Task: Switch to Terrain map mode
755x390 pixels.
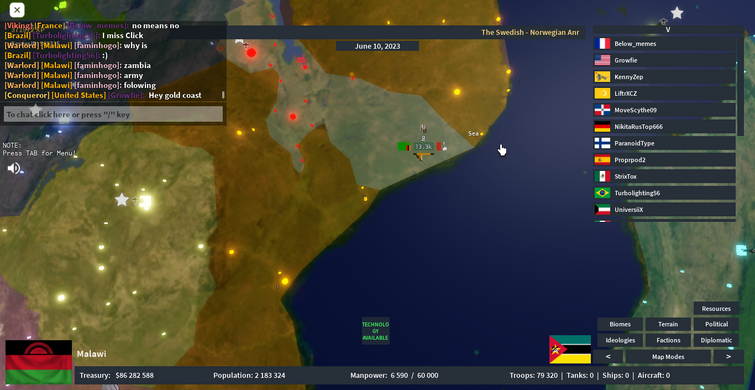Action: coord(668,324)
